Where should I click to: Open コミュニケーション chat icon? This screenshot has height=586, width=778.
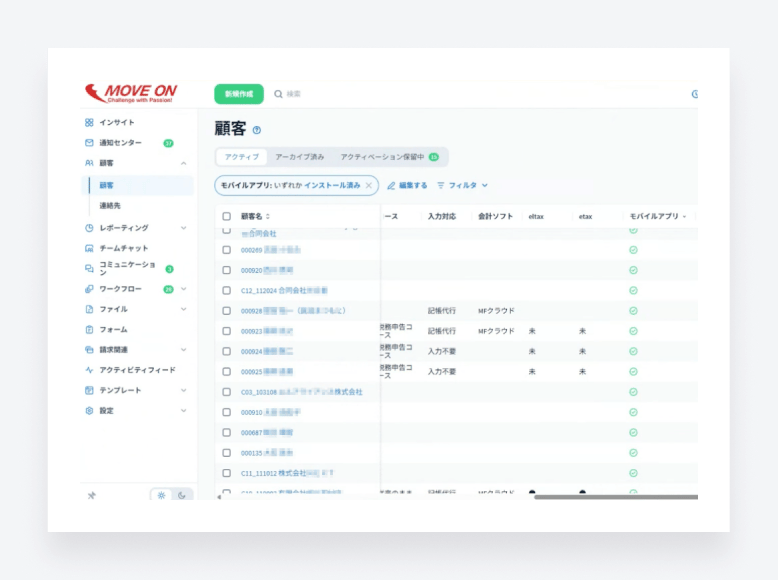click(x=89, y=268)
